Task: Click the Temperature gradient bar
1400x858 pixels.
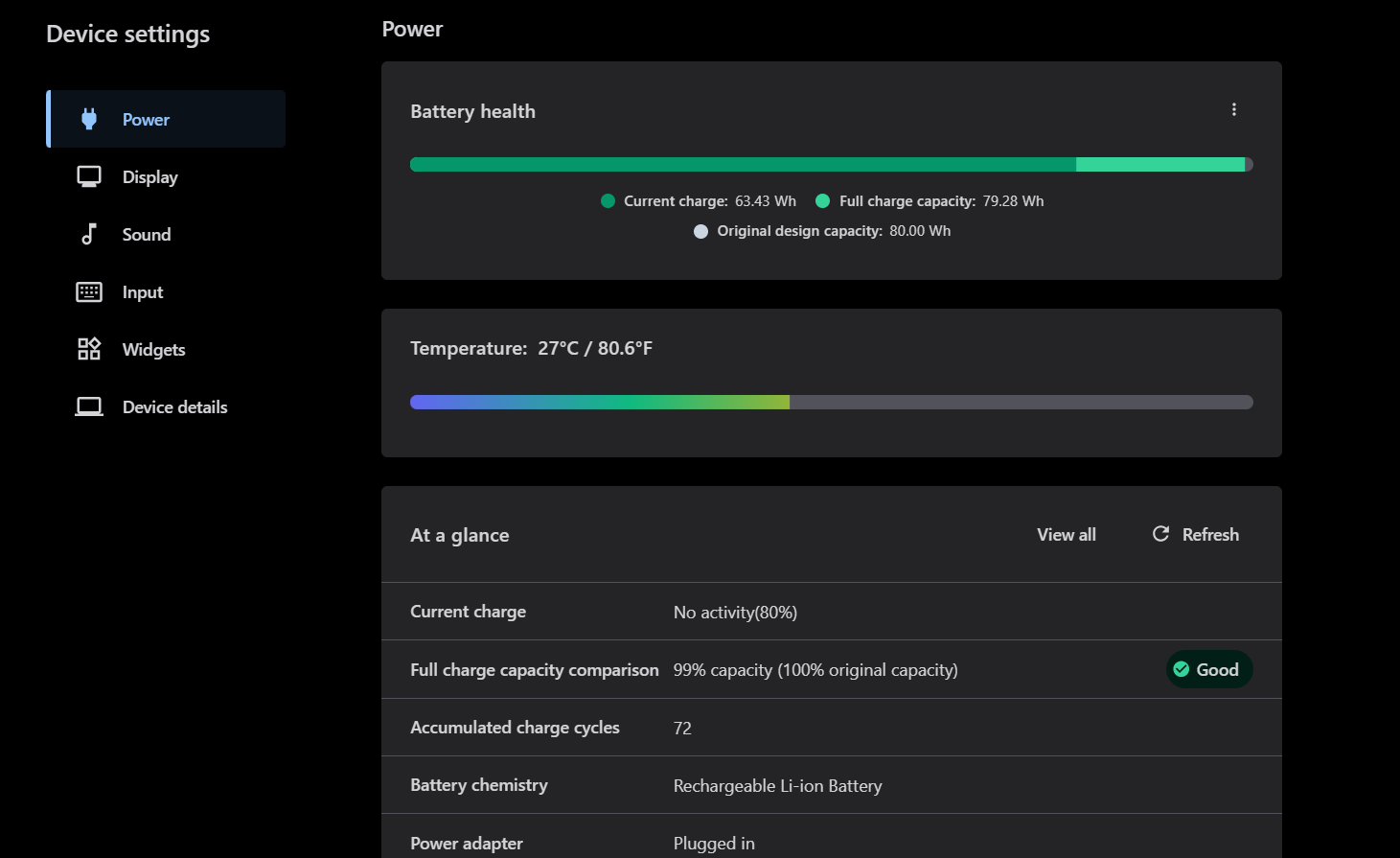Action: pyautogui.click(x=831, y=403)
